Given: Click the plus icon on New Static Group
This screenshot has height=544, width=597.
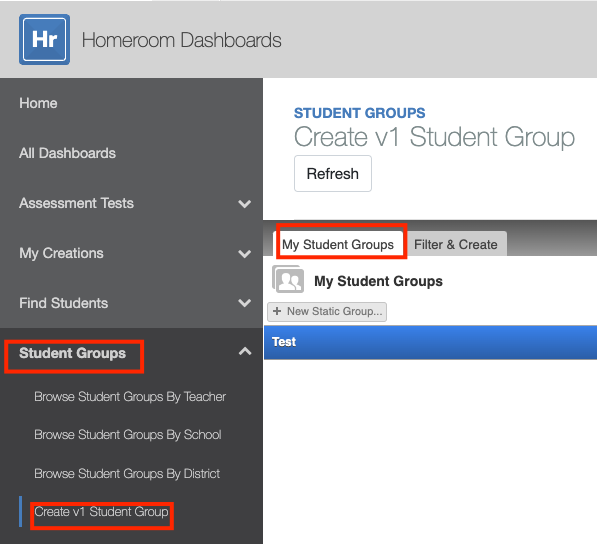Looking at the screenshot, I should click(x=277, y=311).
